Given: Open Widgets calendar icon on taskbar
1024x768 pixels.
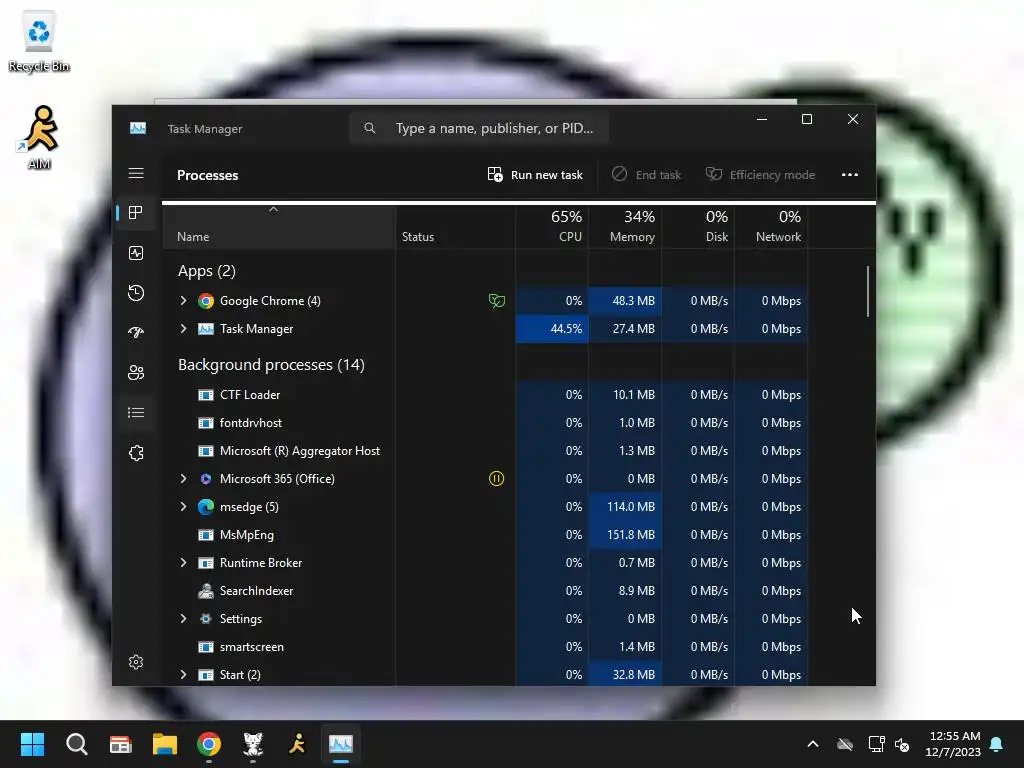Looking at the screenshot, I should click(x=121, y=744).
